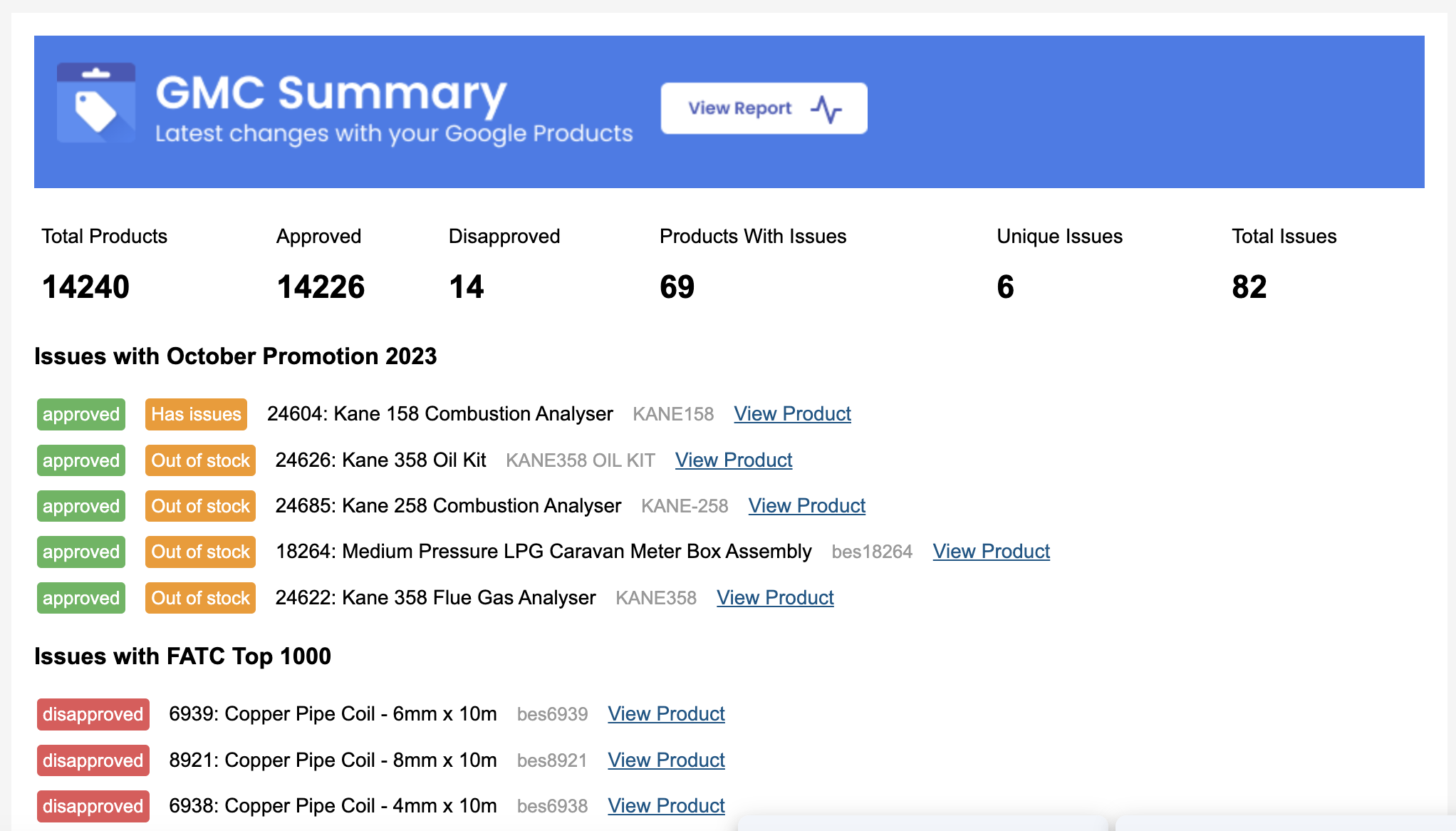
Task: Click 'Out of stock' badge for Kane 358 Oil Kit
Action: point(200,460)
